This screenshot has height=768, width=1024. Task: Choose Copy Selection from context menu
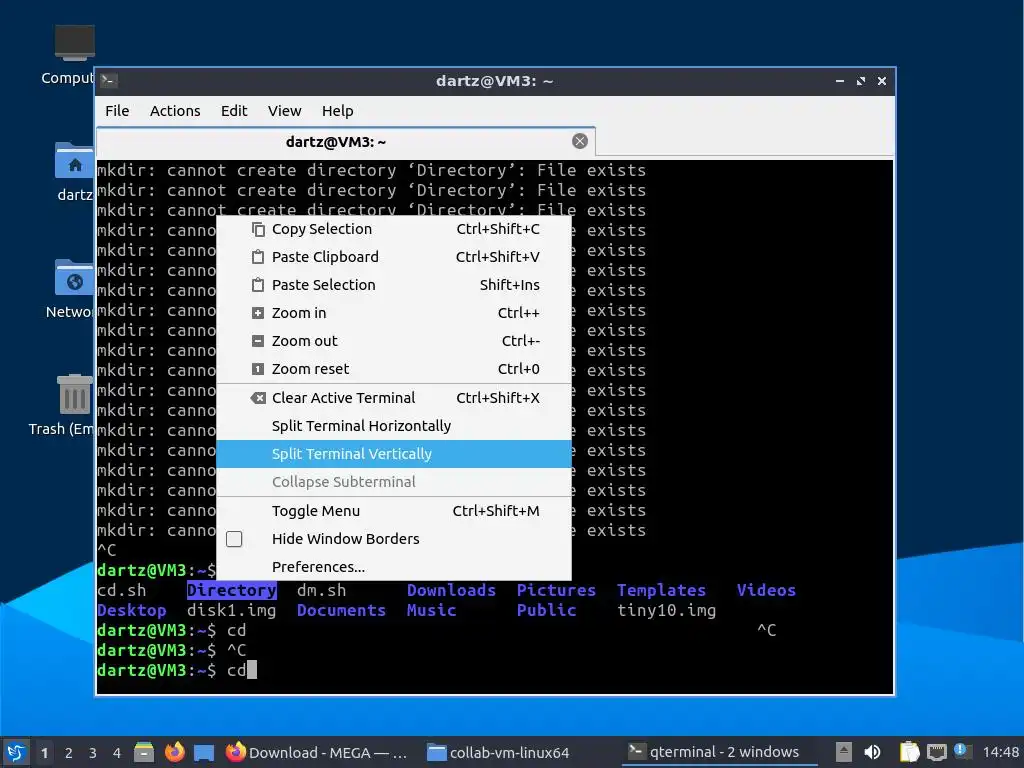pos(394,229)
